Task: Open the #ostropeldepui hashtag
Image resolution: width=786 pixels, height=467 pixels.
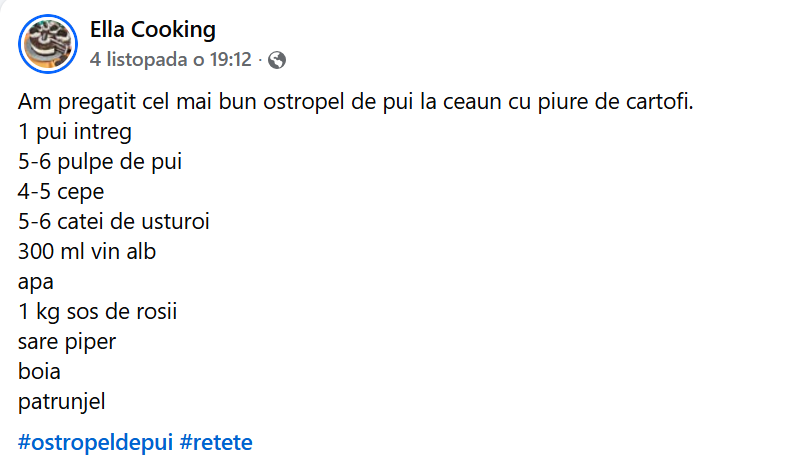Action: click(x=95, y=441)
